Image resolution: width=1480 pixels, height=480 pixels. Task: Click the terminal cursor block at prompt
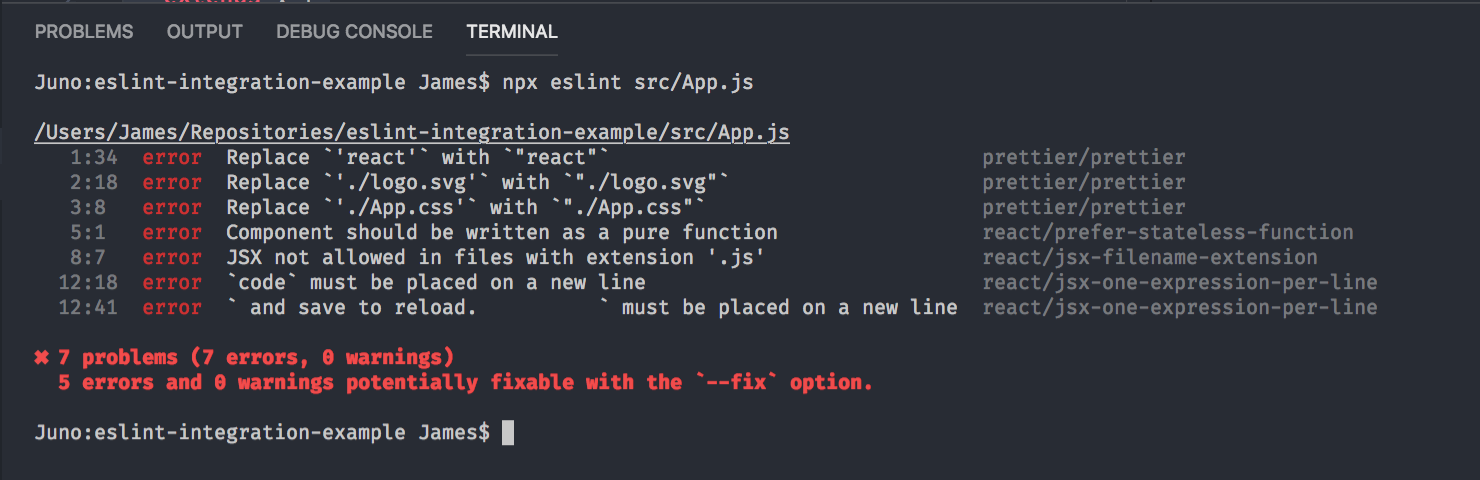tap(508, 432)
